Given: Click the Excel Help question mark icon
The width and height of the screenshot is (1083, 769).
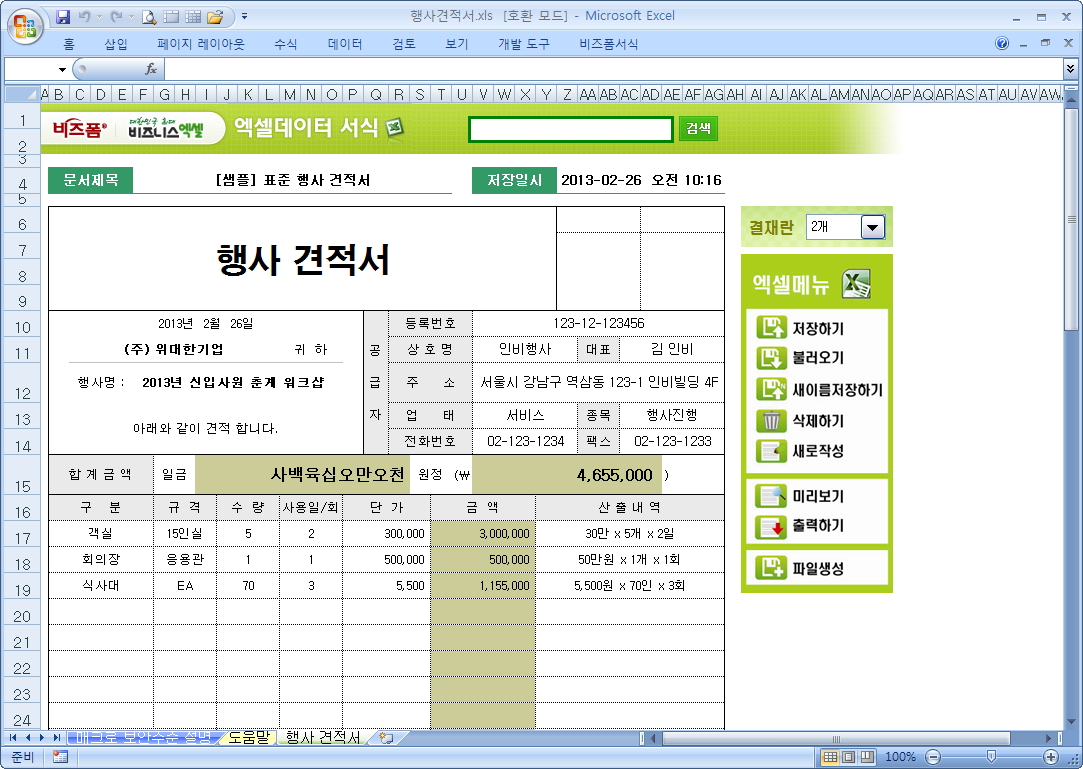Looking at the screenshot, I should (x=1001, y=44).
